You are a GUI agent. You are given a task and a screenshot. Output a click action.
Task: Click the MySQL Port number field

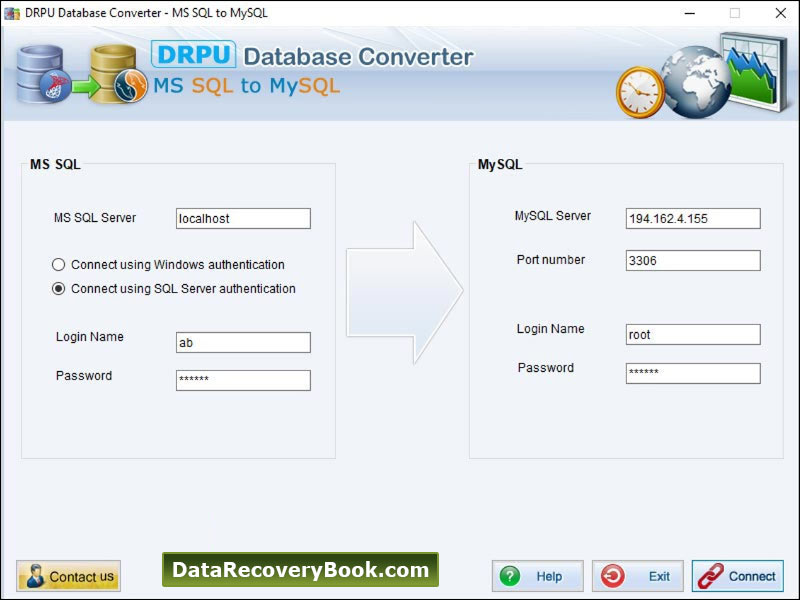692,260
